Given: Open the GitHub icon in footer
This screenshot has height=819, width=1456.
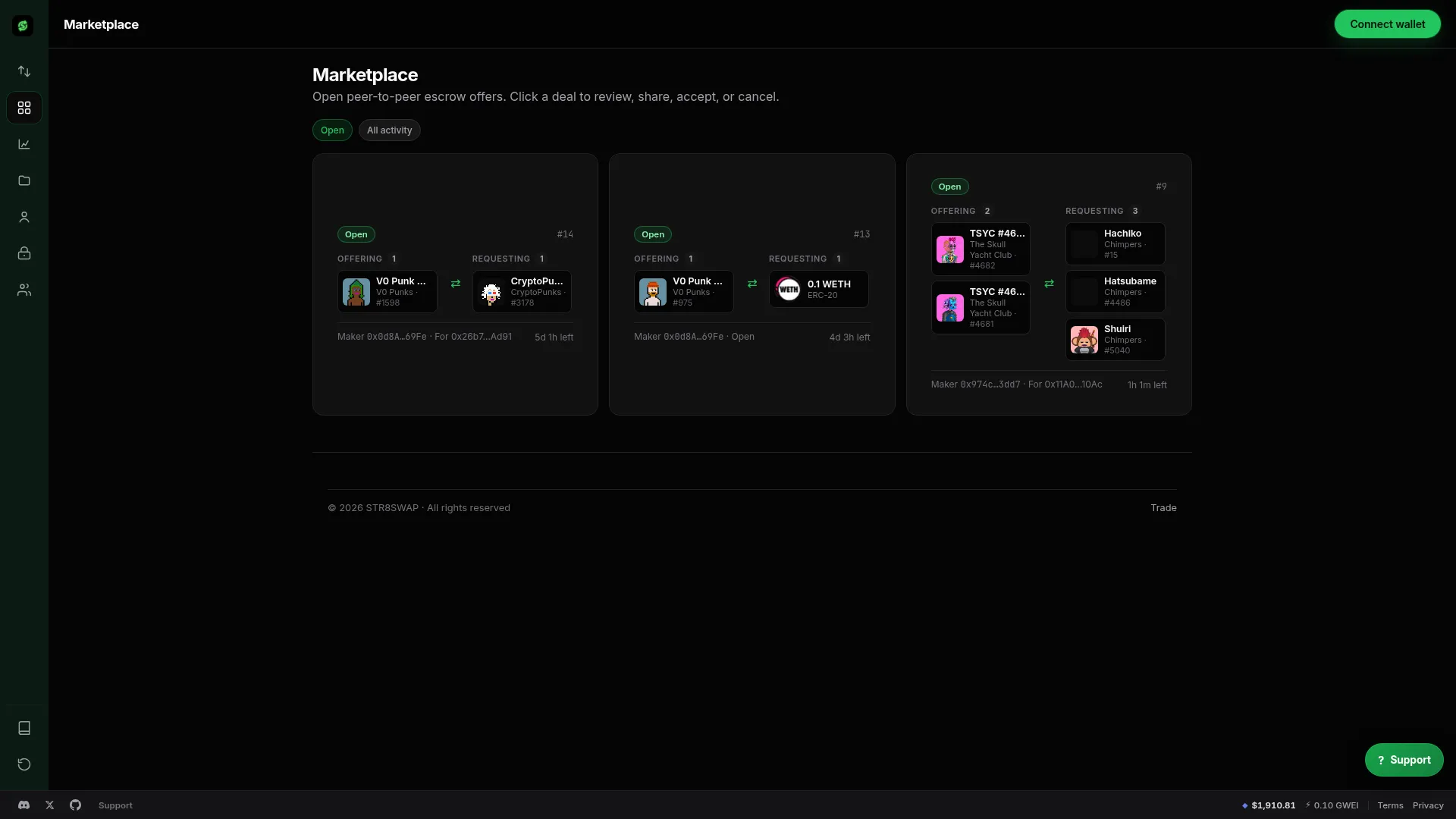Looking at the screenshot, I should pos(75,805).
